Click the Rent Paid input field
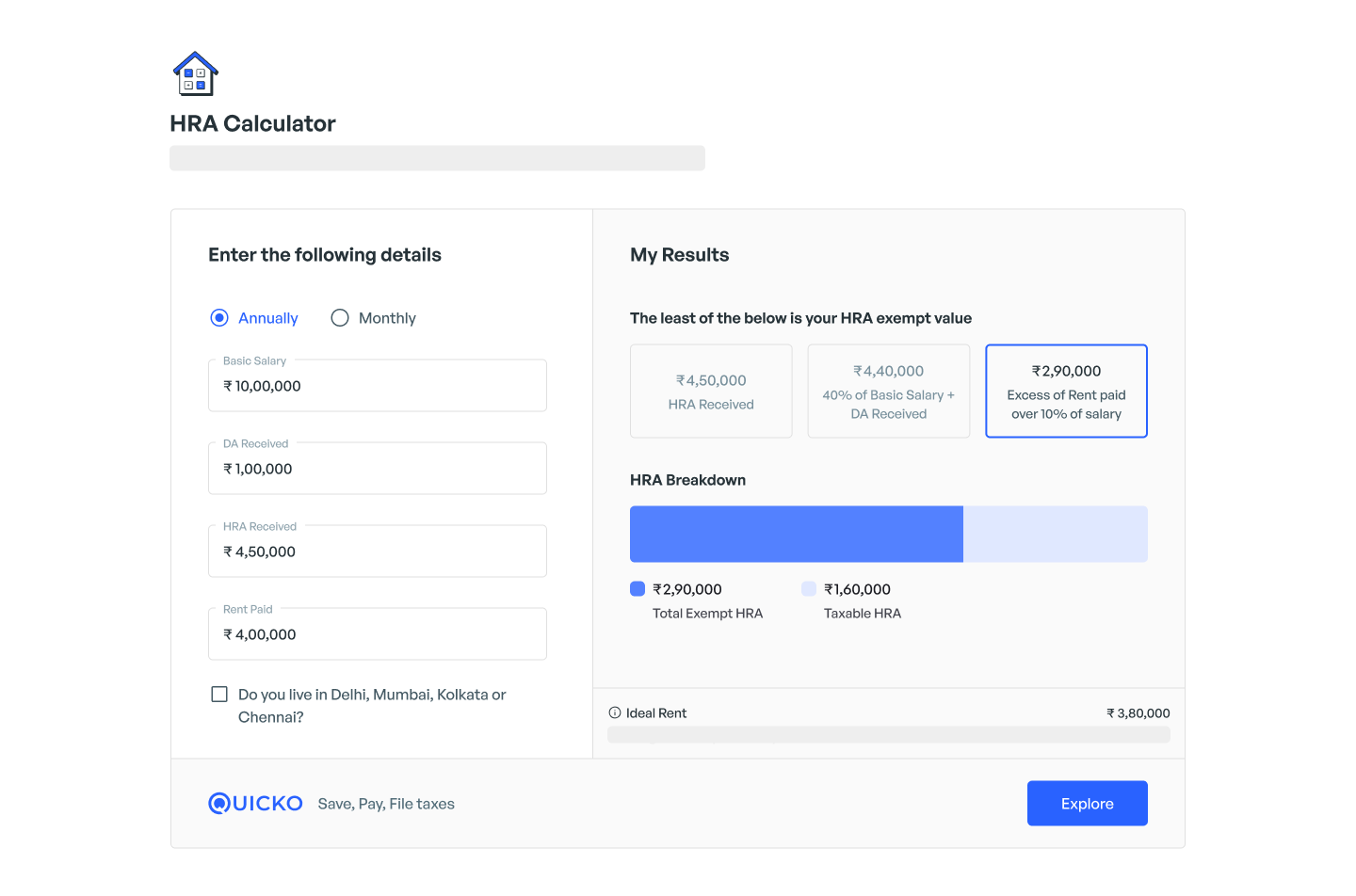Viewport: 1356px width, 896px height. (x=377, y=634)
